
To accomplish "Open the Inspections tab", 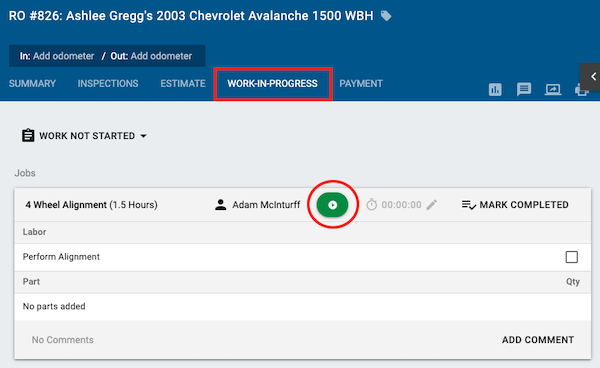I will [x=108, y=83].
